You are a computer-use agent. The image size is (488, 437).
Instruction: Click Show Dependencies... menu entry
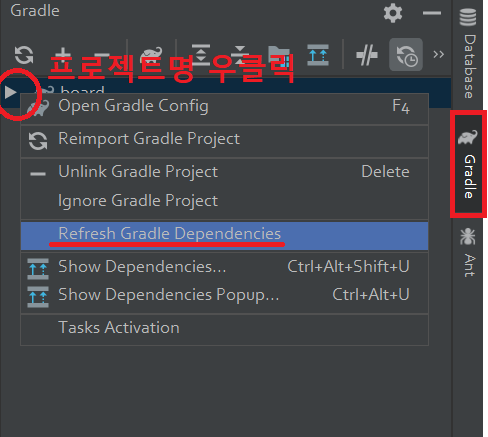[224, 267]
